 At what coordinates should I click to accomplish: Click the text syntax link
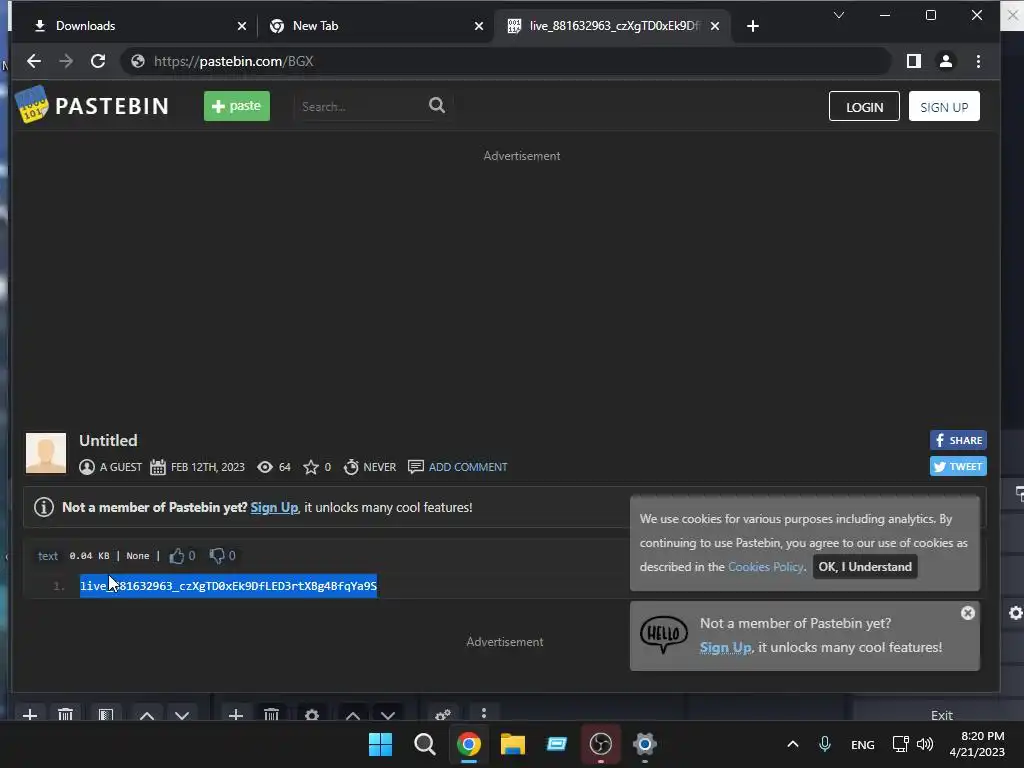coord(48,556)
